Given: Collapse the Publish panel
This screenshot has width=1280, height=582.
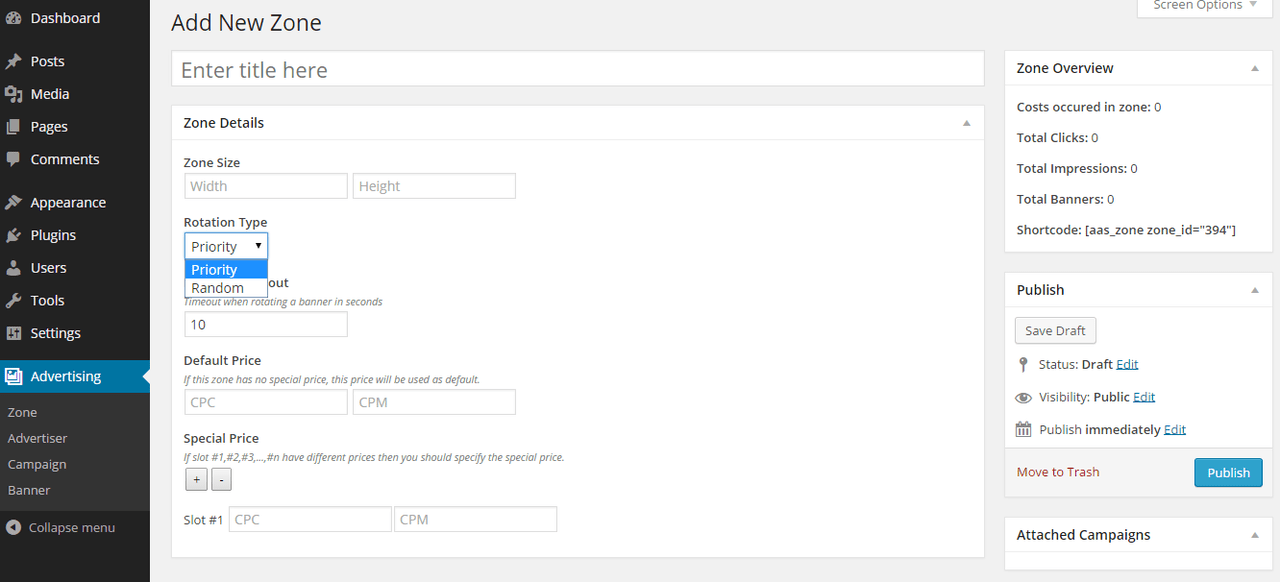Looking at the screenshot, I should (x=1254, y=290).
